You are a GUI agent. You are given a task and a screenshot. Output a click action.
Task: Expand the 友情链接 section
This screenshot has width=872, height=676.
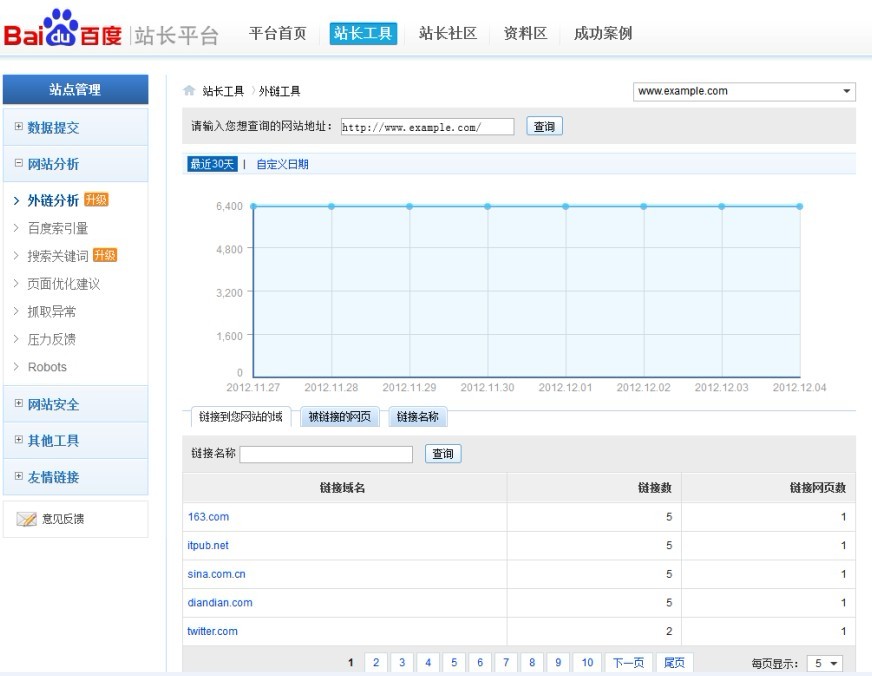[x=53, y=477]
